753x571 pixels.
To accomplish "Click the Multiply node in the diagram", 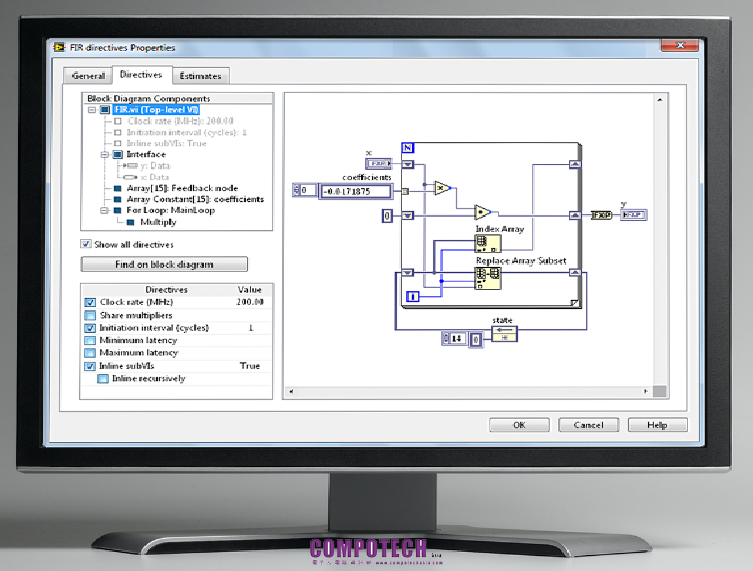I will pyautogui.click(x=442, y=187).
